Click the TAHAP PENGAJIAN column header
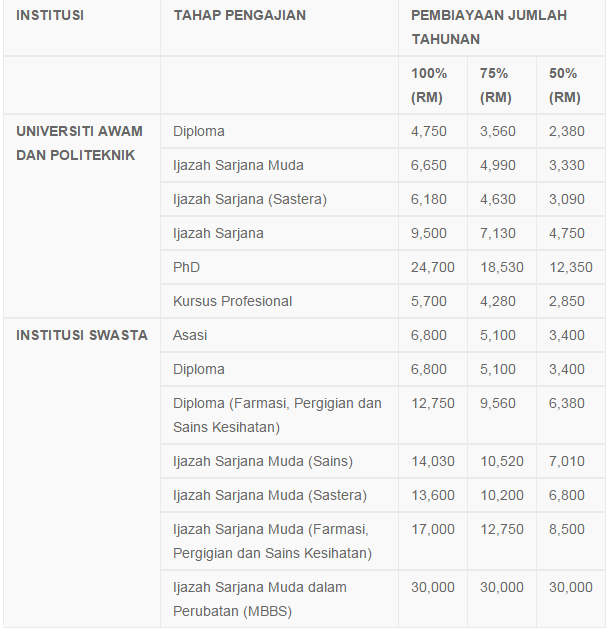This screenshot has width=612, height=634. click(239, 15)
